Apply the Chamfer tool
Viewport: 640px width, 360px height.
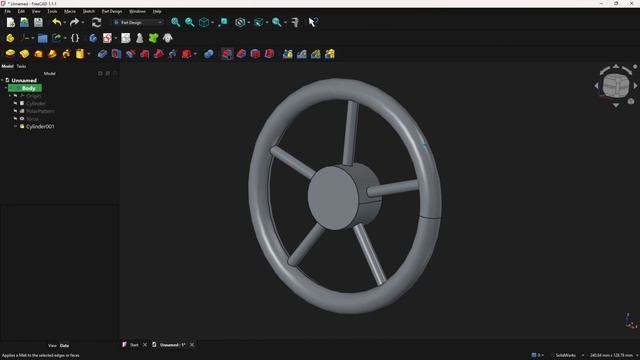tap(241, 54)
